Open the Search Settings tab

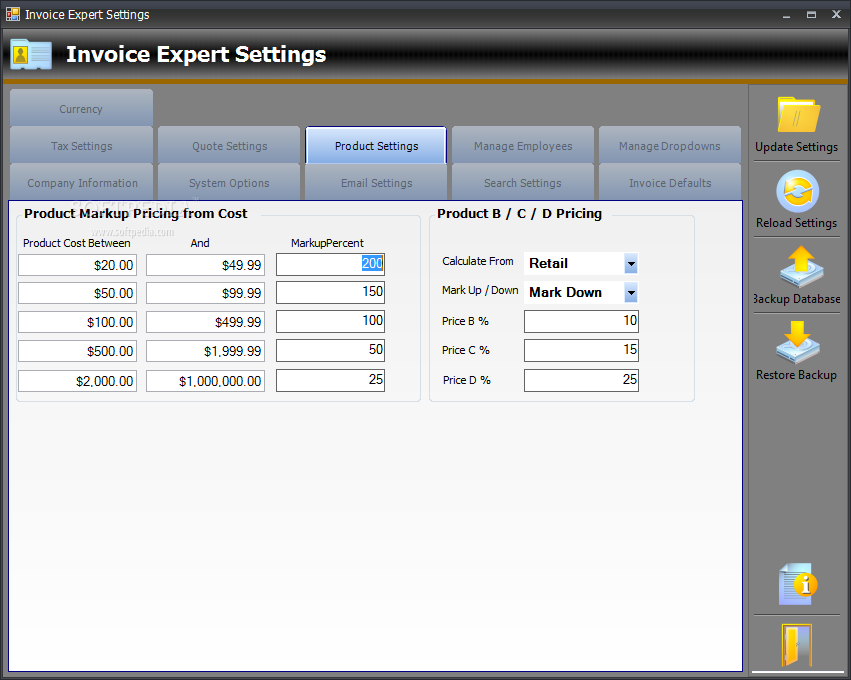tap(523, 182)
